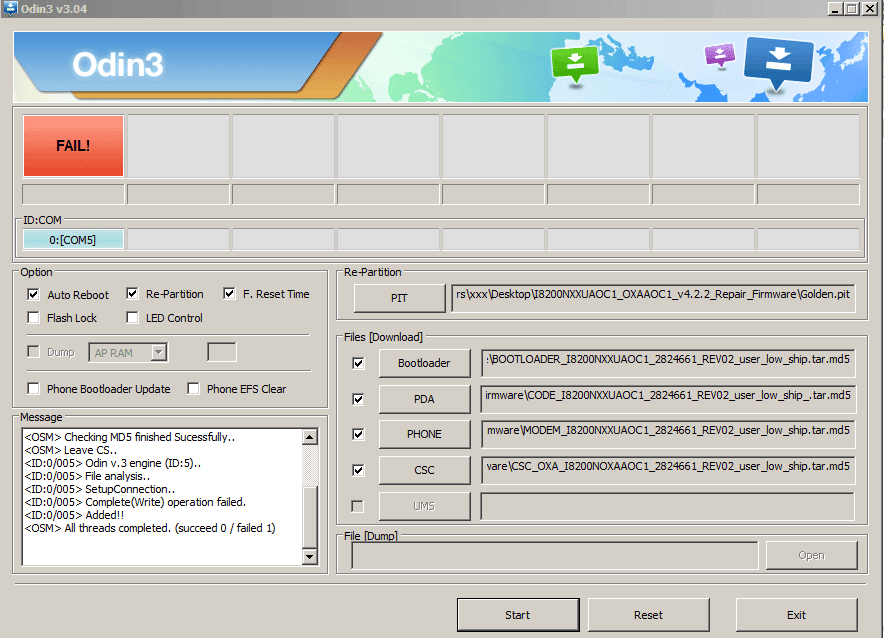Click the CSC file button
884x638 pixels.
pos(424,470)
